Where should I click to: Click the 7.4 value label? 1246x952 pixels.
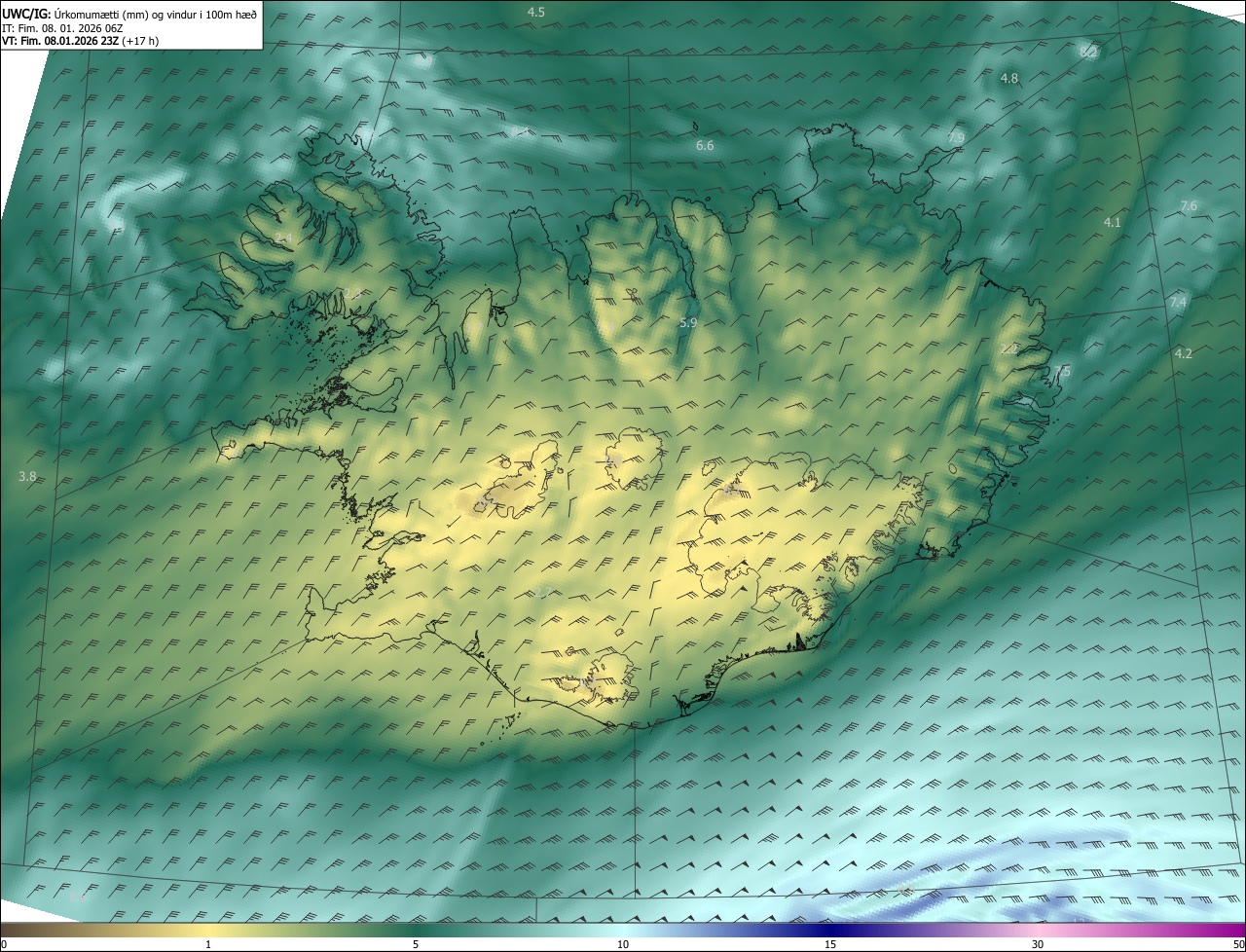(1178, 303)
